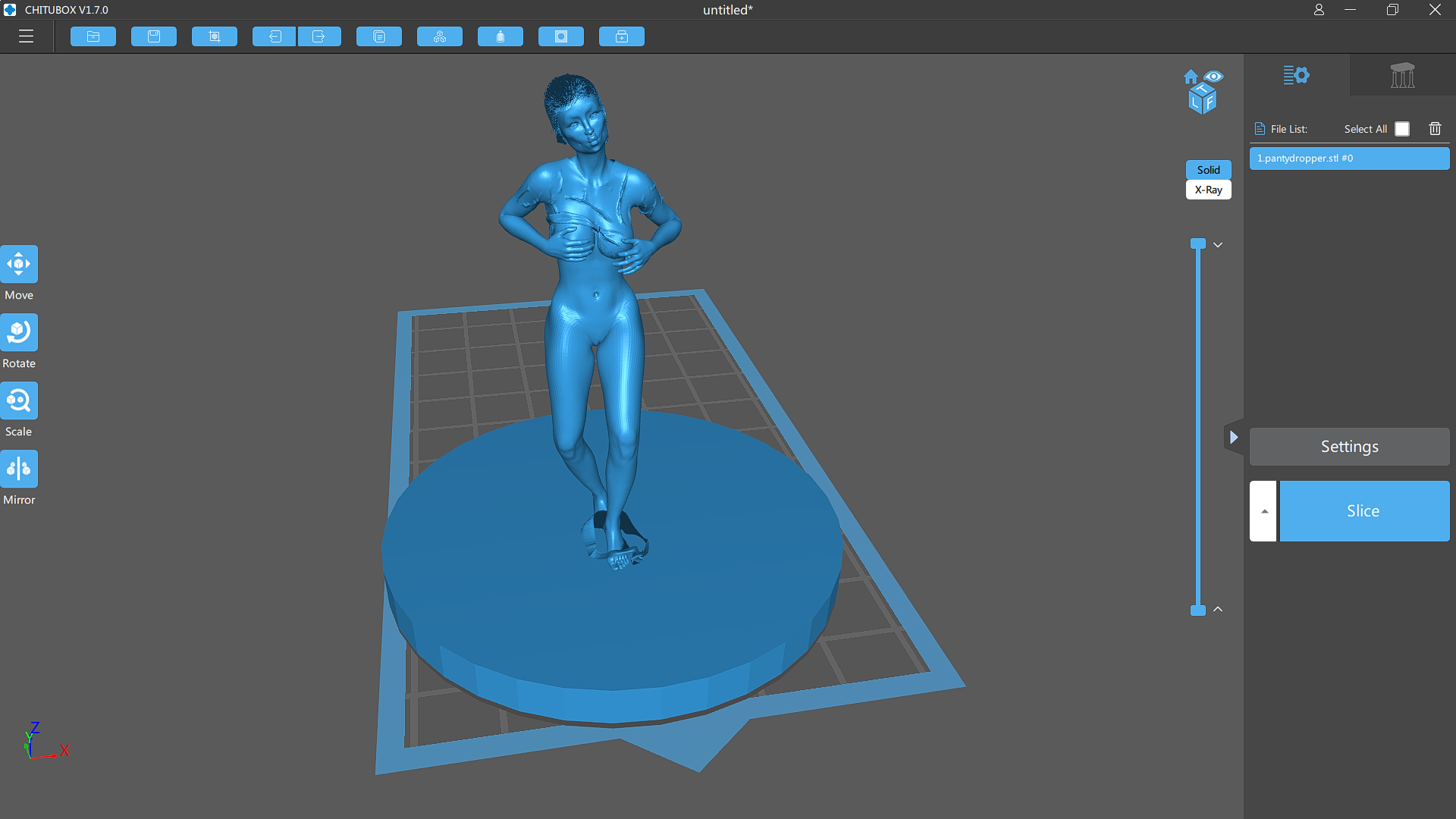Select the Move tool
This screenshot has height=819, width=1456.
19,263
